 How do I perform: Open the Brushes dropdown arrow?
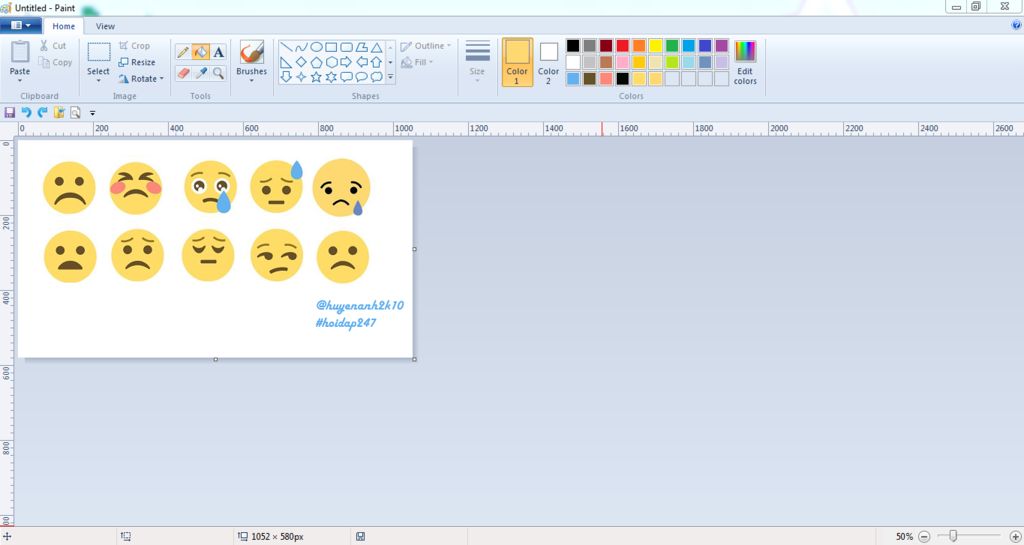[x=251, y=80]
